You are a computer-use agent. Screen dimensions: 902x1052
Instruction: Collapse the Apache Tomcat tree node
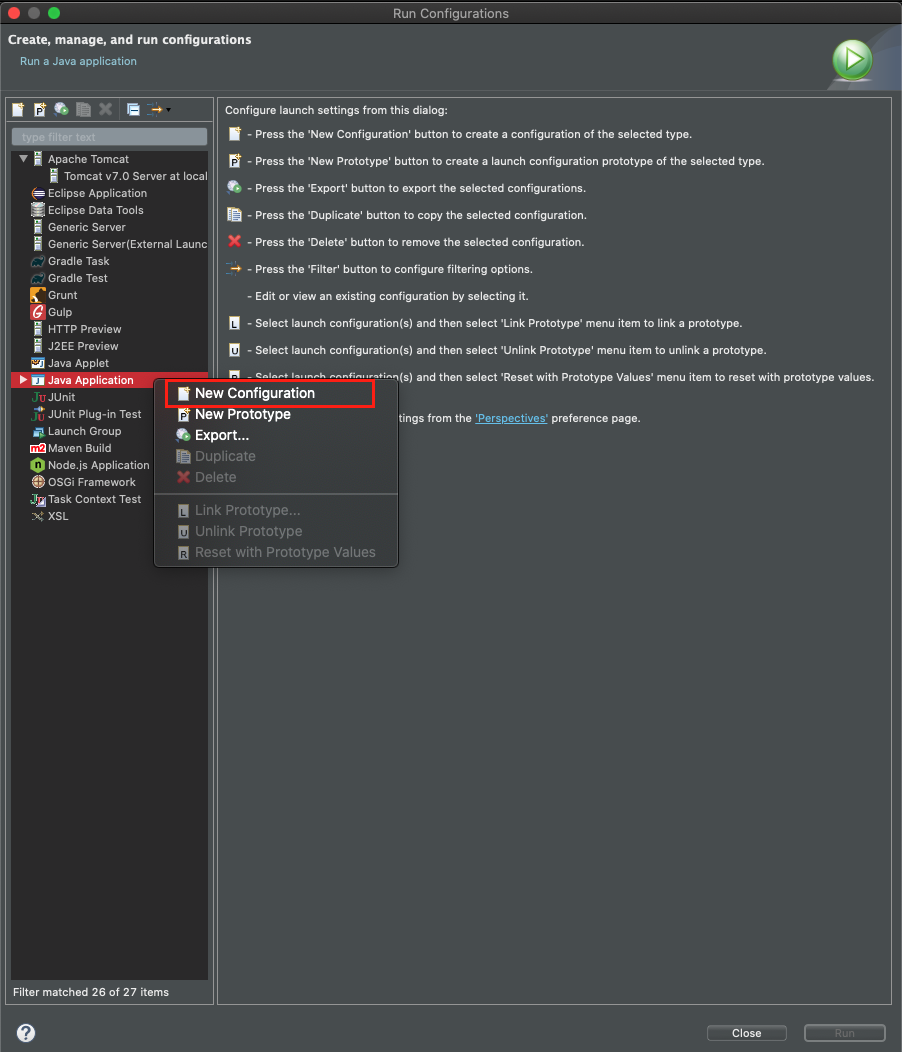(x=23, y=159)
